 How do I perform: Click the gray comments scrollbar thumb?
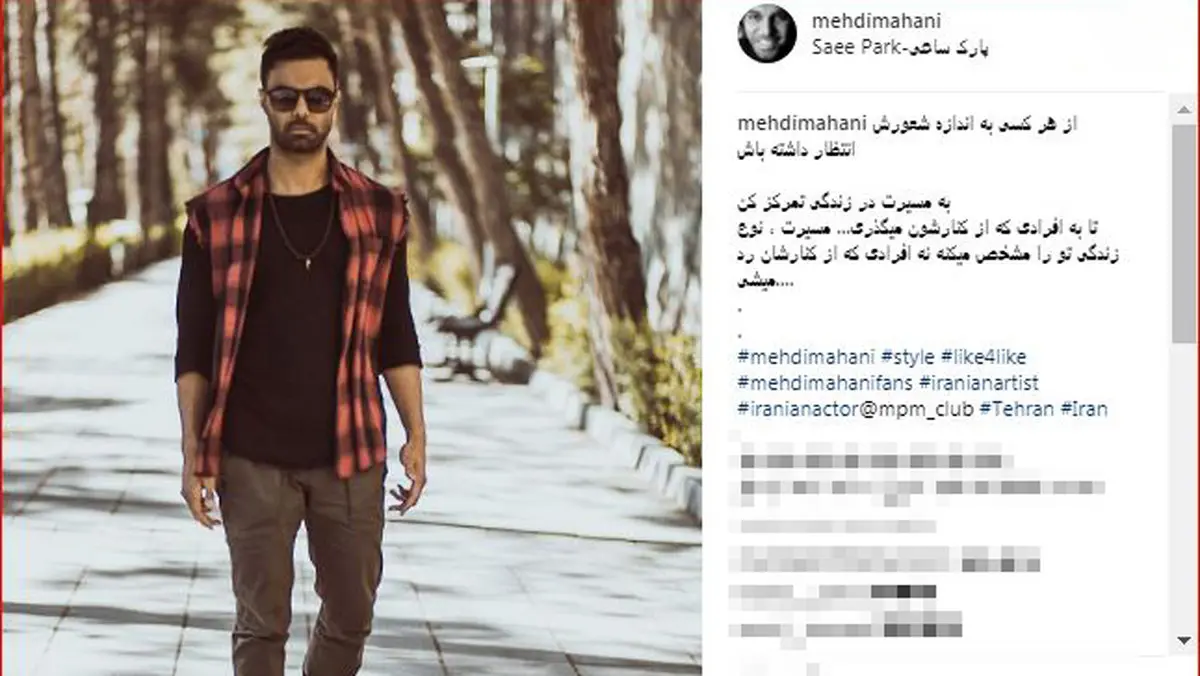point(1184,232)
